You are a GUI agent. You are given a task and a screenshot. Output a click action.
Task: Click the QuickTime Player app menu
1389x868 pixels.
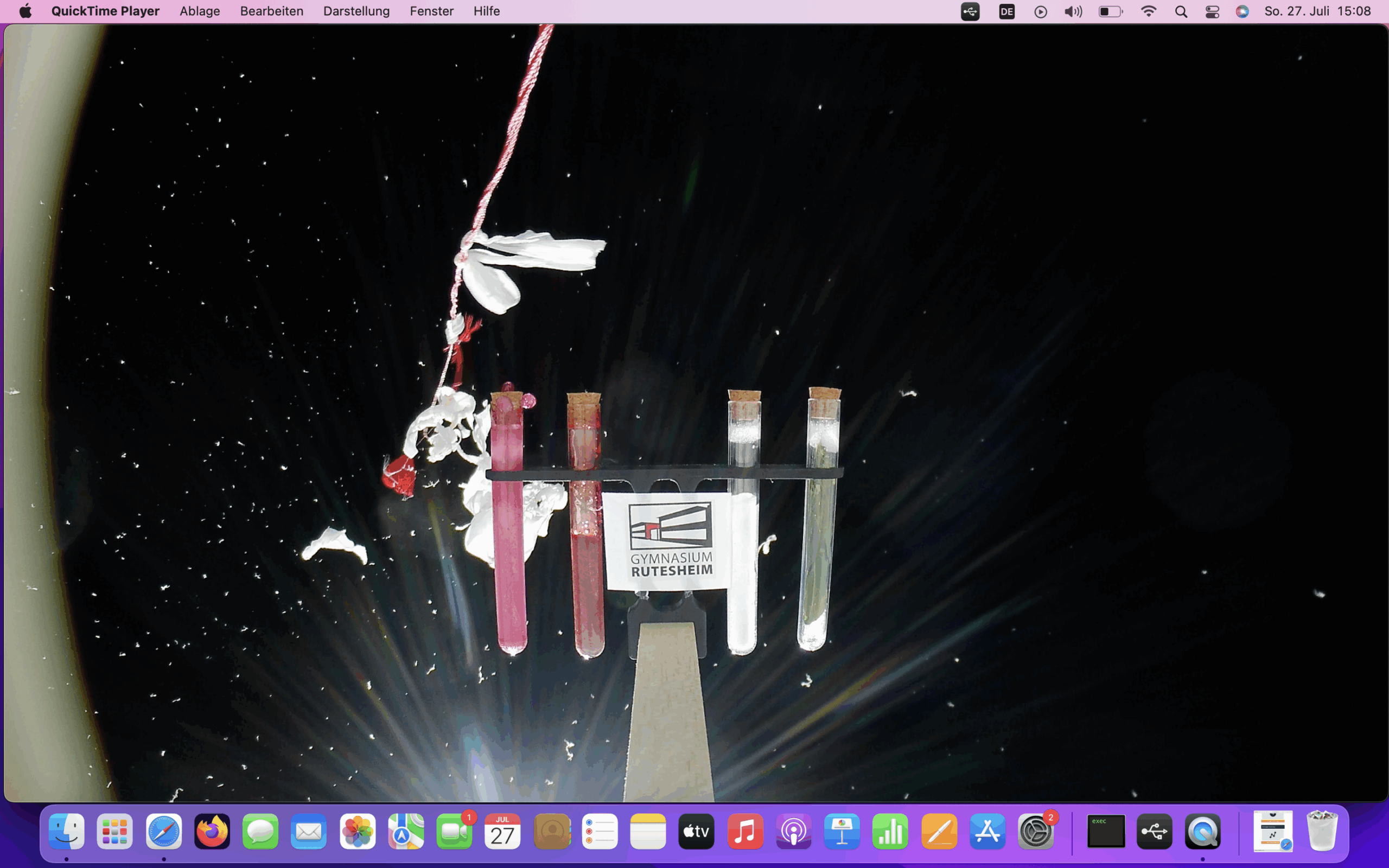pos(105,11)
